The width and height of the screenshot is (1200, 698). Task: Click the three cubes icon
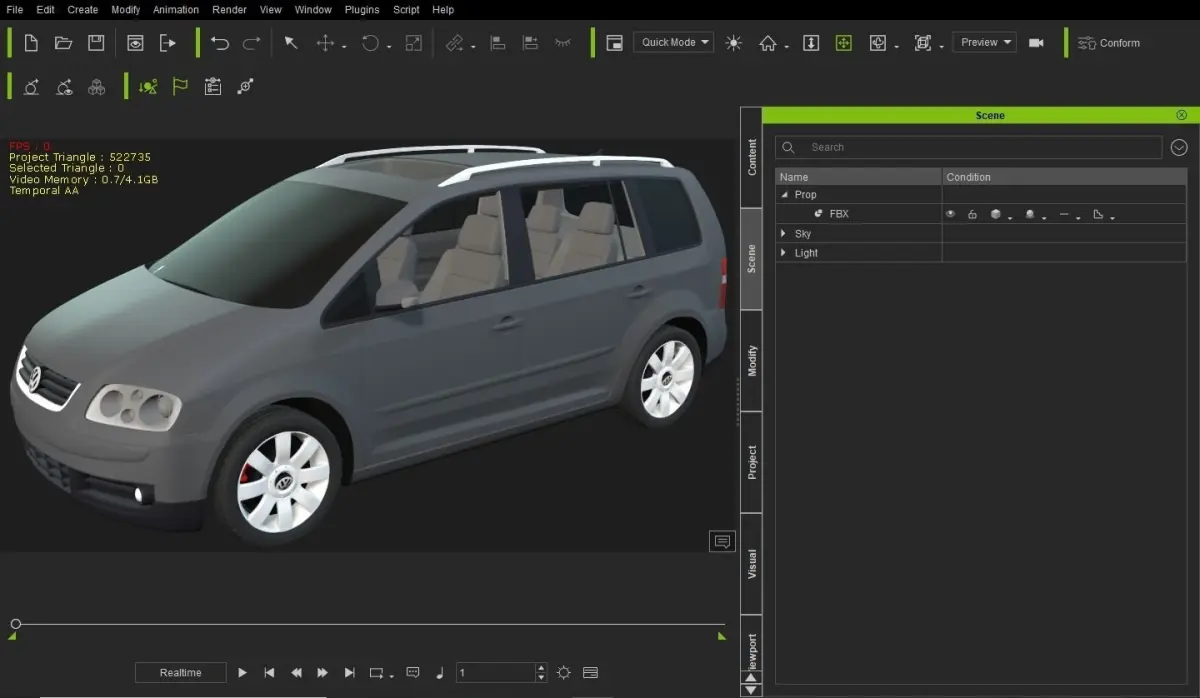(x=97, y=87)
